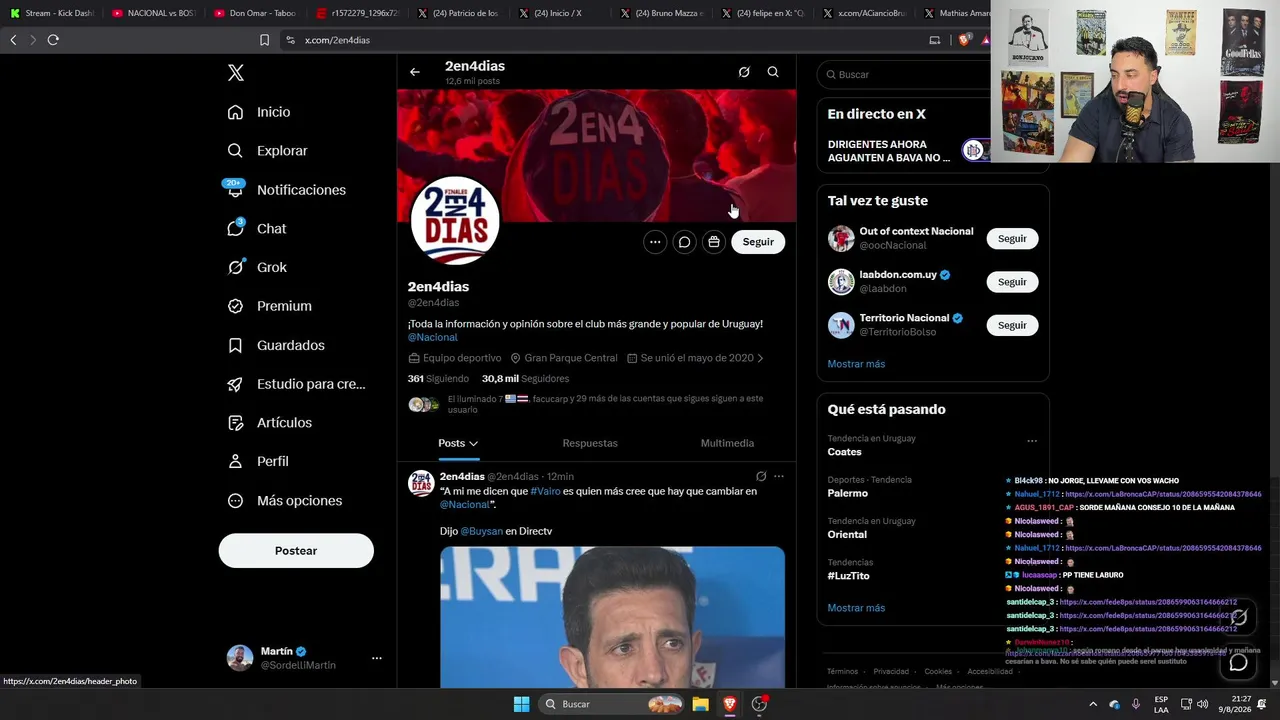Click the @Buysan mention in the post
The image size is (1280, 720).
point(481,531)
